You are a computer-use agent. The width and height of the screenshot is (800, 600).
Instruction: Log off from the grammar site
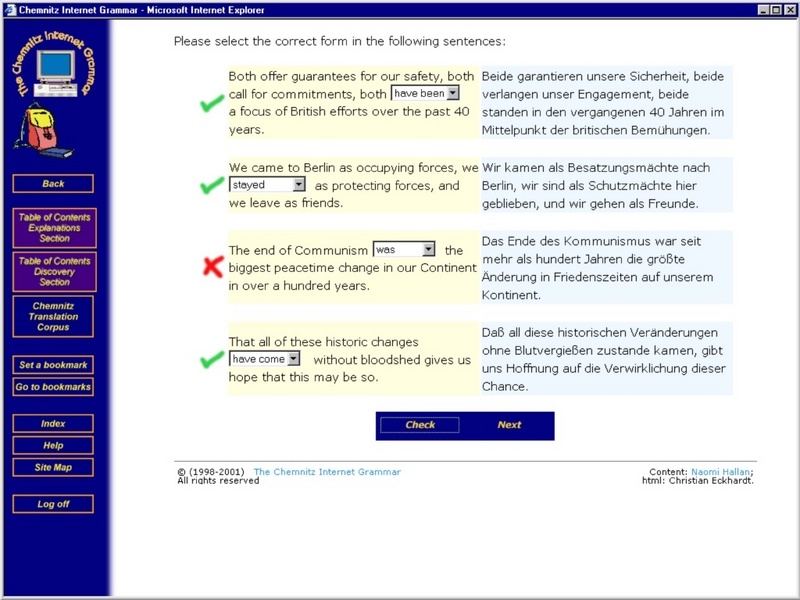[x=53, y=504]
